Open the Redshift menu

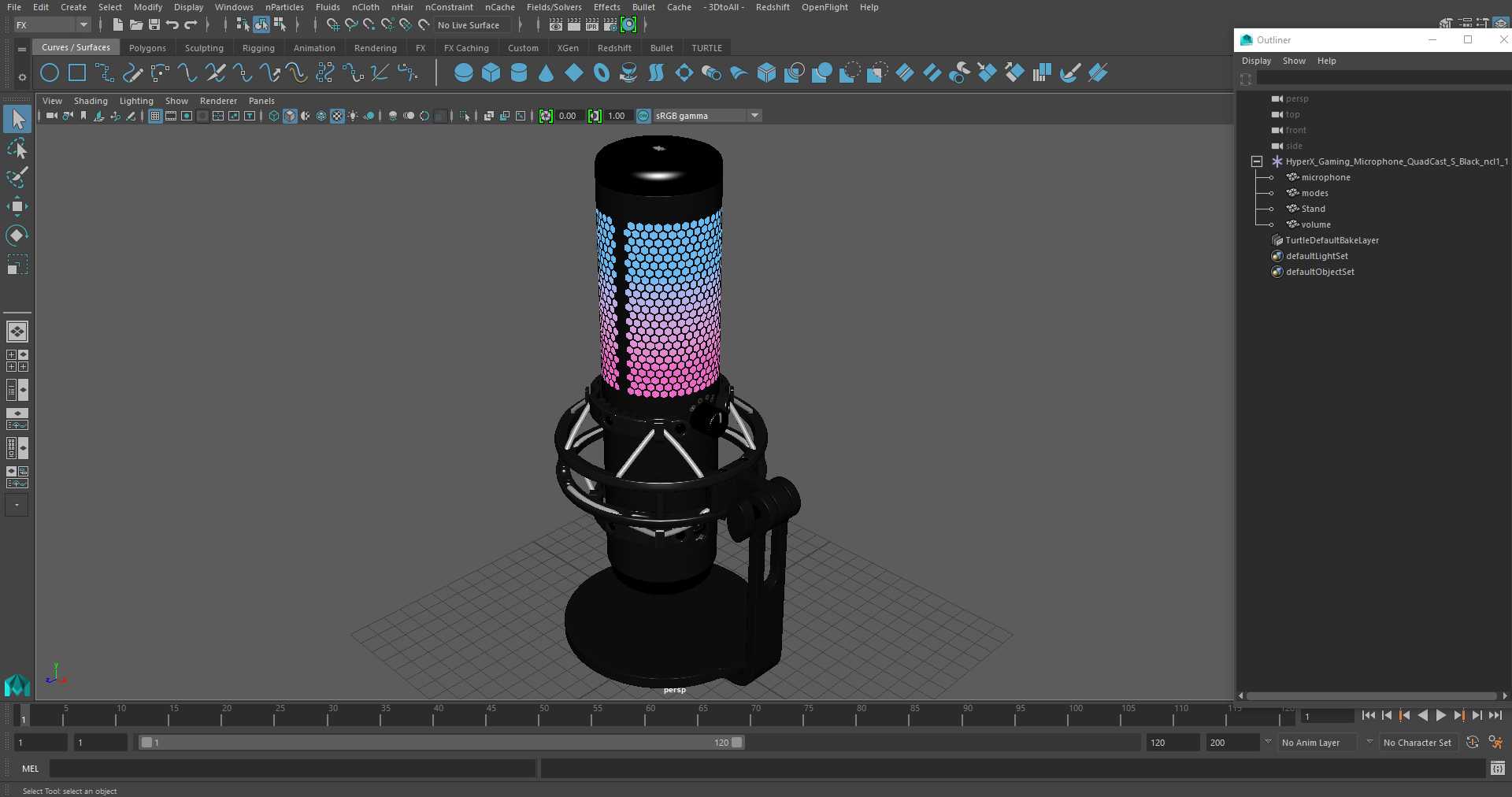(773, 7)
